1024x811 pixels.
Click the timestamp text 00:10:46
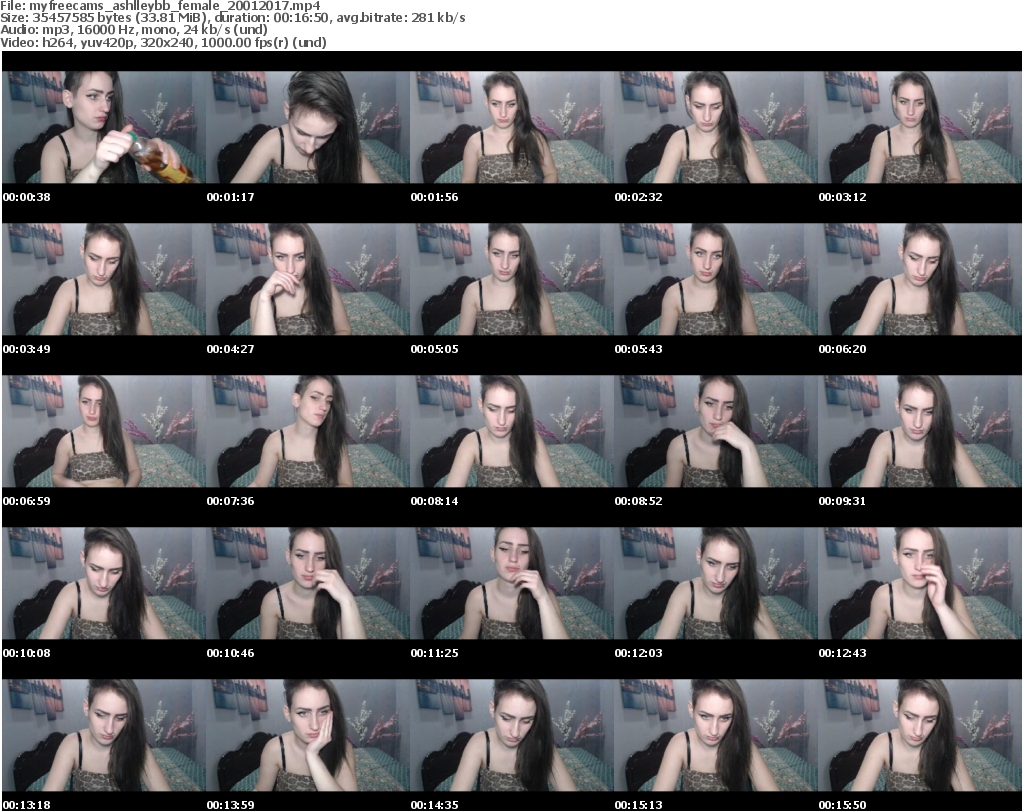pyautogui.click(x=231, y=653)
